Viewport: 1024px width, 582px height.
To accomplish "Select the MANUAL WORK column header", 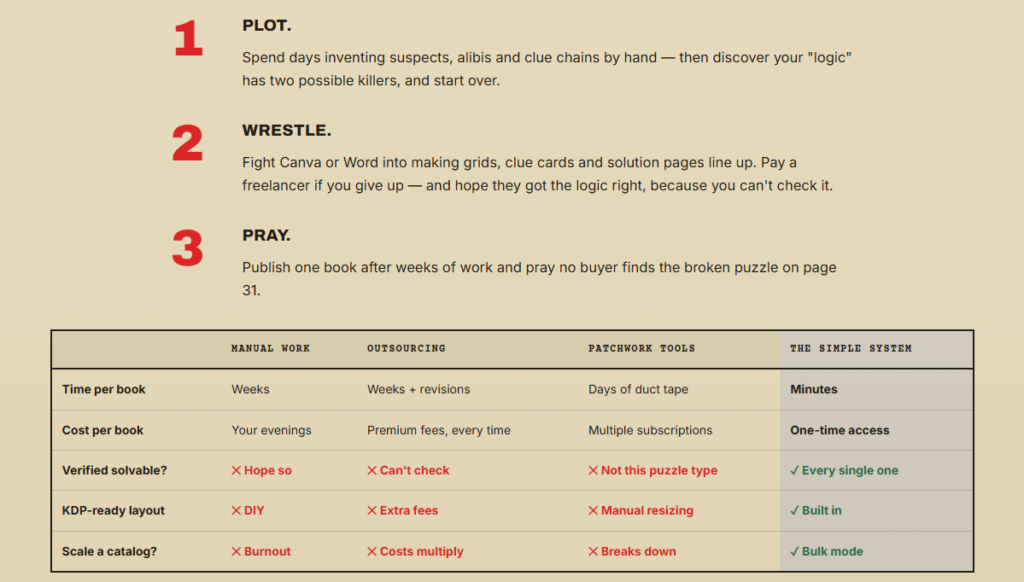I will [x=270, y=349].
